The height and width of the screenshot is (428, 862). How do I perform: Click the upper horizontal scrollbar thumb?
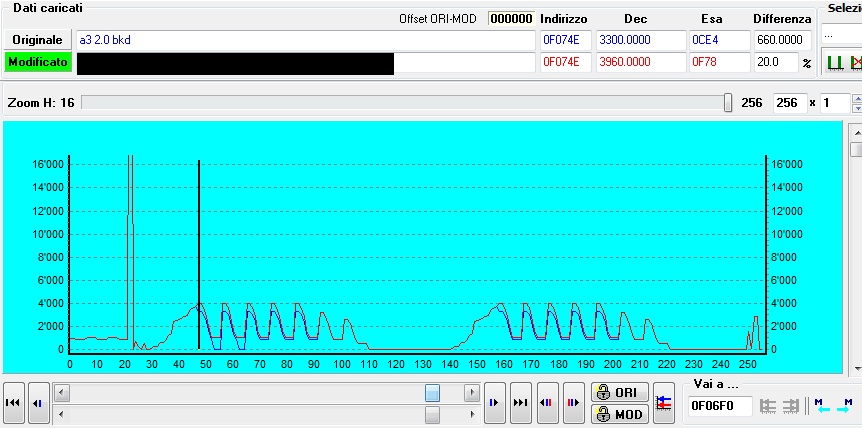click(x=433, y=393)
